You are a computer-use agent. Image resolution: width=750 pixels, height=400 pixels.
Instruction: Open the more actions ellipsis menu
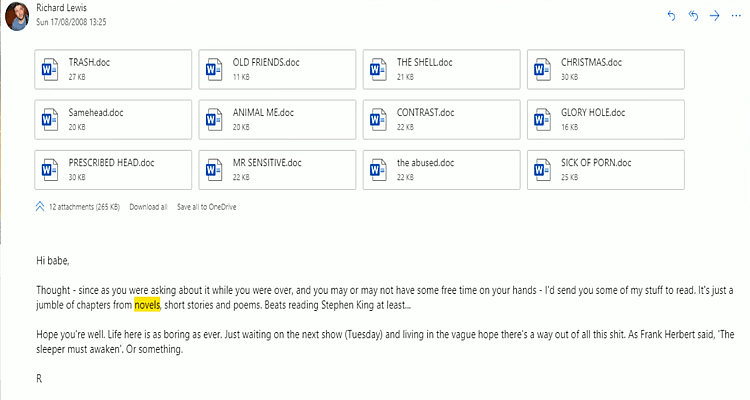click(x=735, y=16)
